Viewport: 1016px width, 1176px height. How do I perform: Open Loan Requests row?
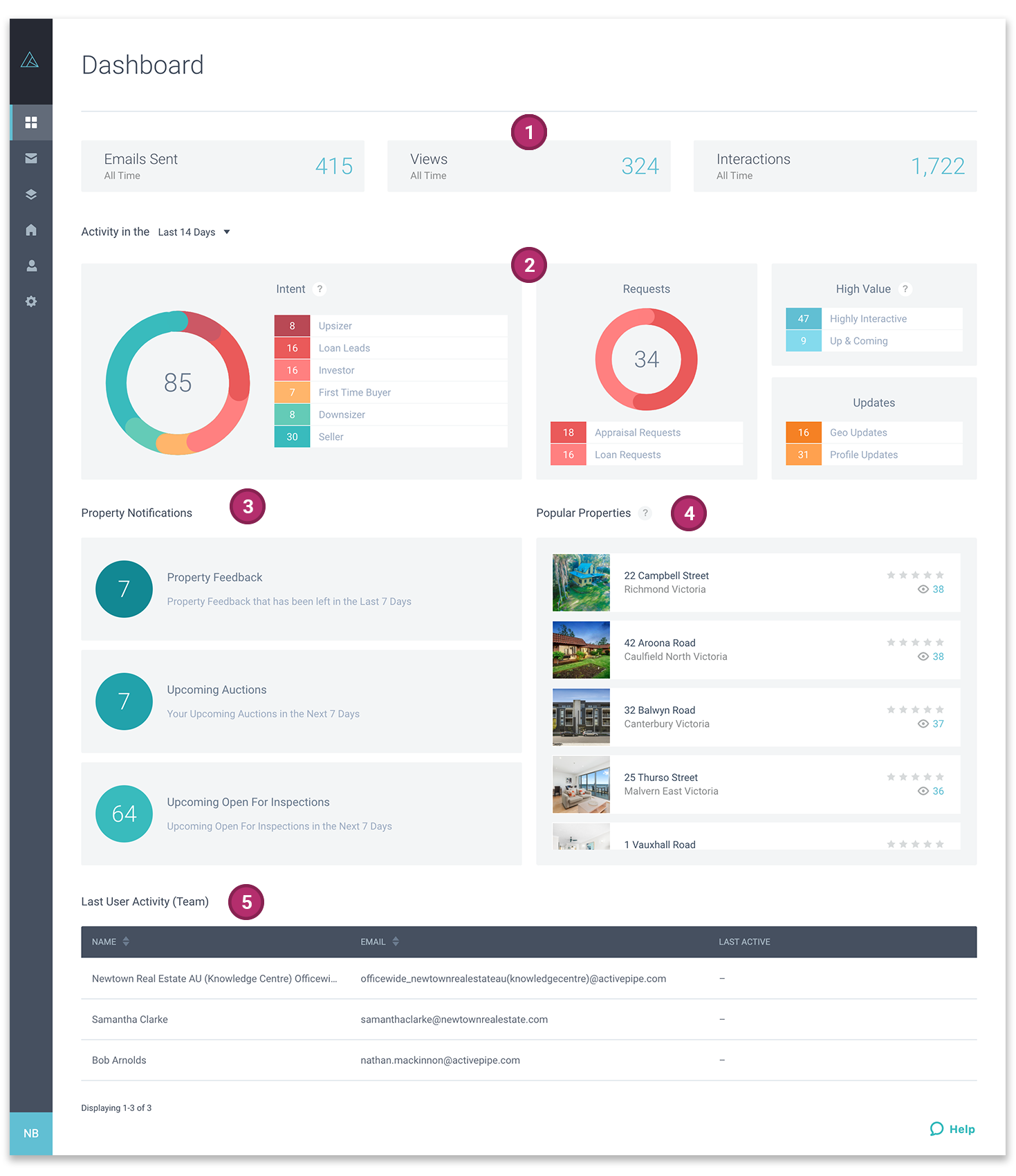click(x=647, y=454)
